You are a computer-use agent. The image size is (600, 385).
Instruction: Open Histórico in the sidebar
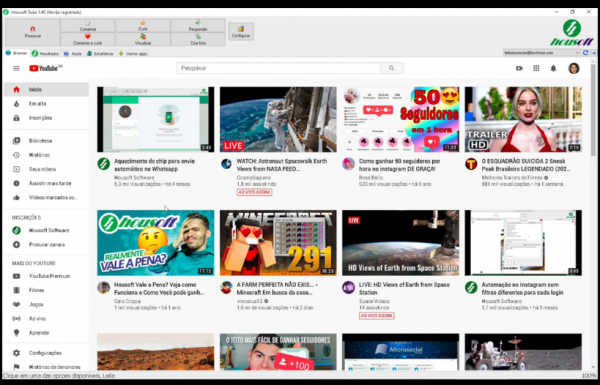tap(46, 155)
